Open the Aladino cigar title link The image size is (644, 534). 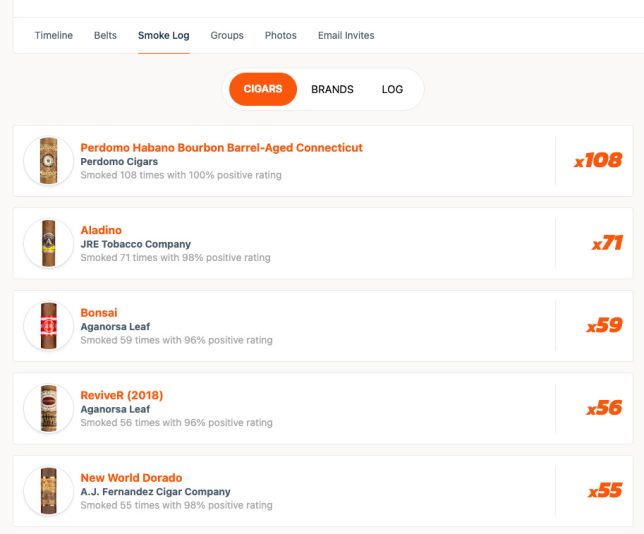(101, 230)
